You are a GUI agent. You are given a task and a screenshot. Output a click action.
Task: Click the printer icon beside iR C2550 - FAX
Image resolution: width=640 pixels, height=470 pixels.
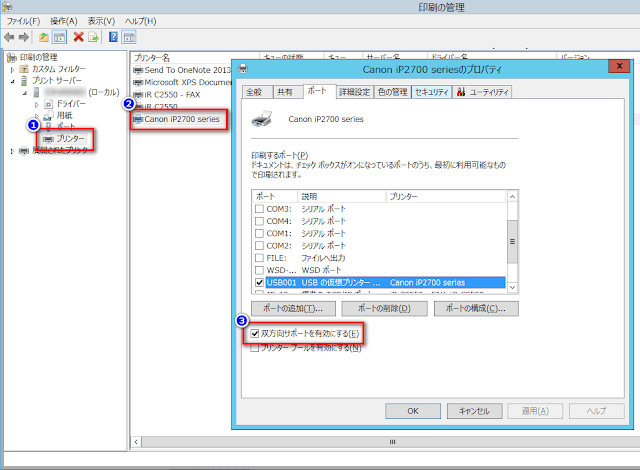[x=138, y=95]
